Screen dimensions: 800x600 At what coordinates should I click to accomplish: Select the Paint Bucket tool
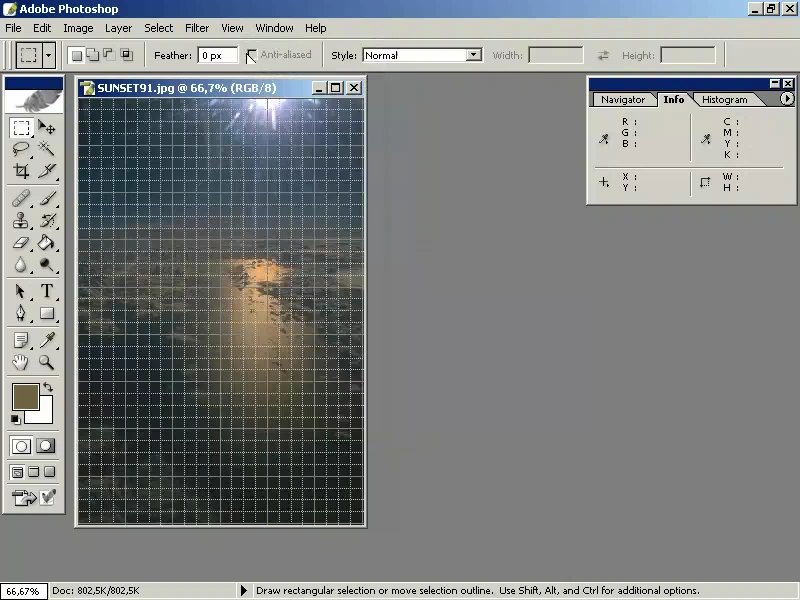[x=46, y=243]
